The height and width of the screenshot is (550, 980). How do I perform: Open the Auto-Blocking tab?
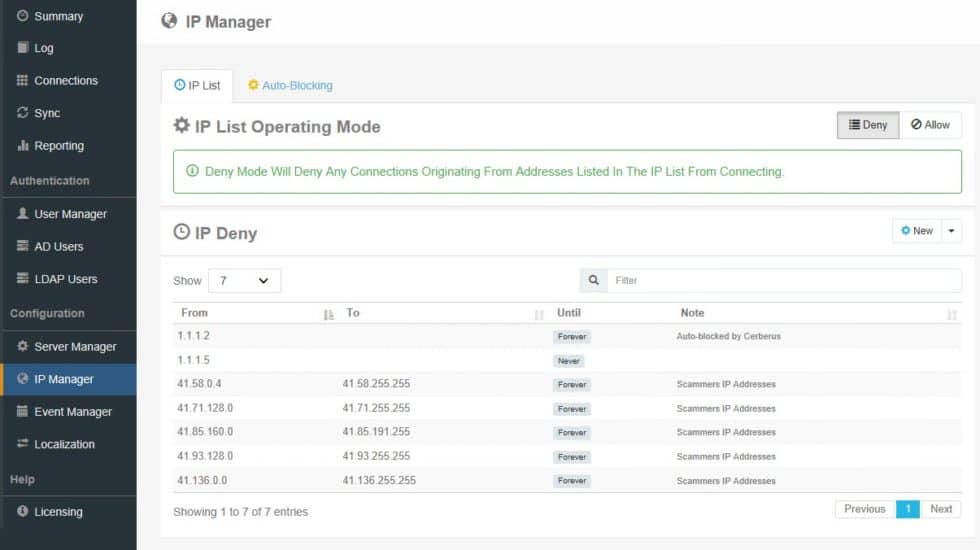(x=290, y=86)
